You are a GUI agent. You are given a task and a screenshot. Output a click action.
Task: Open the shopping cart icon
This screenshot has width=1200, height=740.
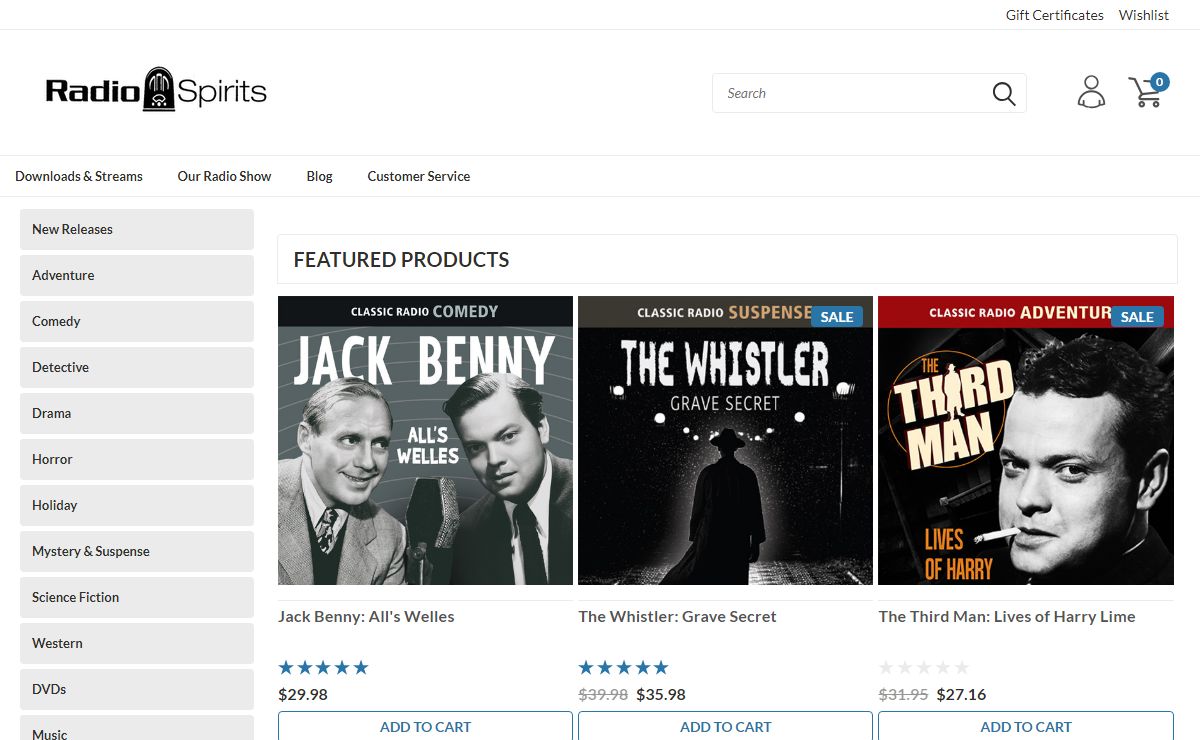(1147, 91)
